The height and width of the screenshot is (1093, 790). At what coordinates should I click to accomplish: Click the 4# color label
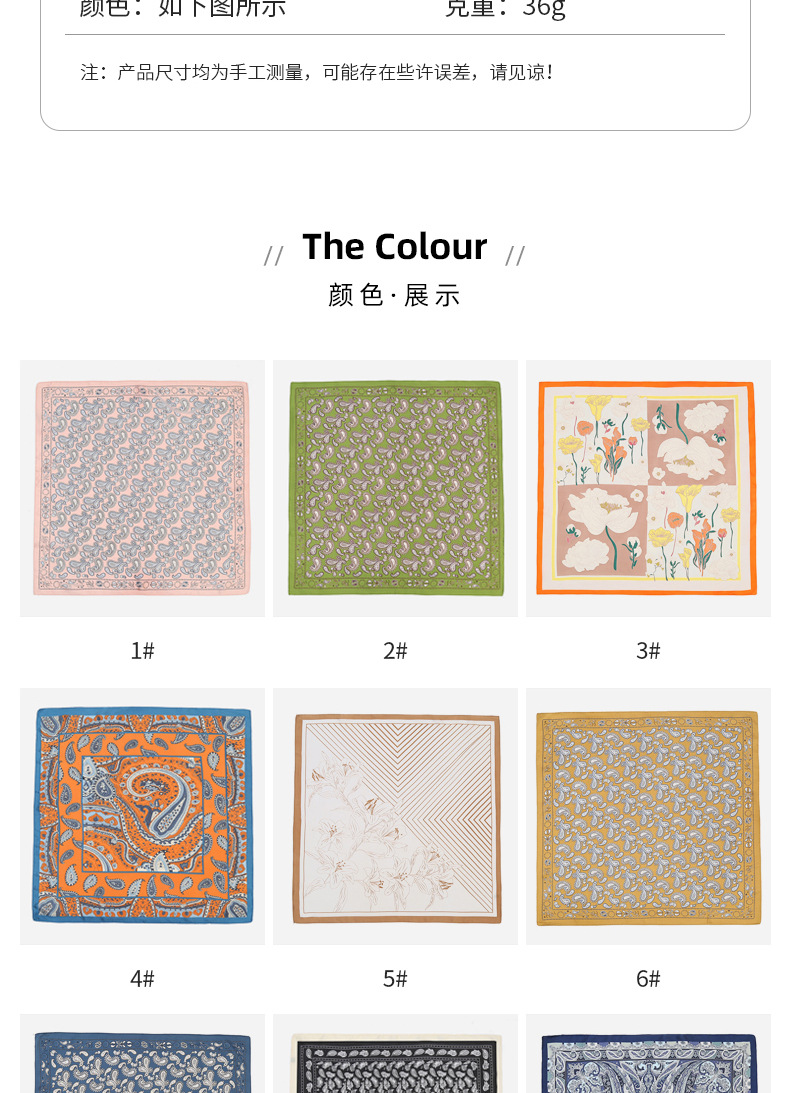coord(142,979)
